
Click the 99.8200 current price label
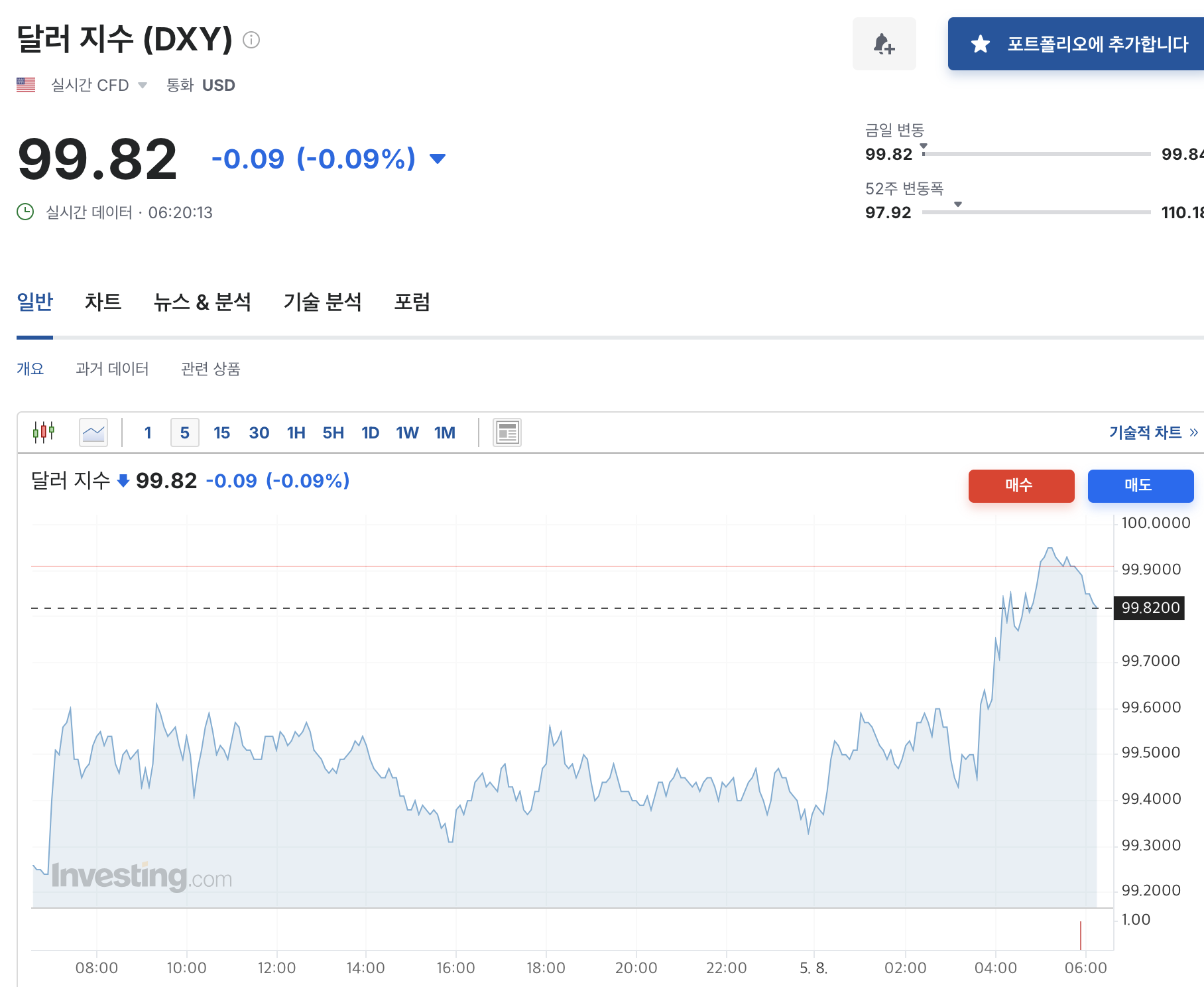tap(1150, 608)
